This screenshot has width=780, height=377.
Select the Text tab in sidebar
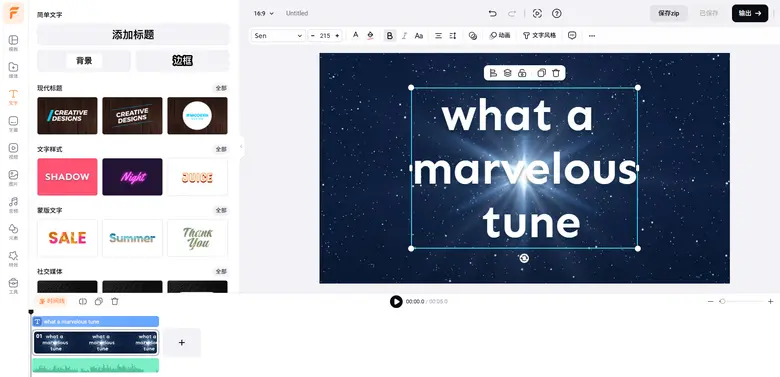coord(13,96)
